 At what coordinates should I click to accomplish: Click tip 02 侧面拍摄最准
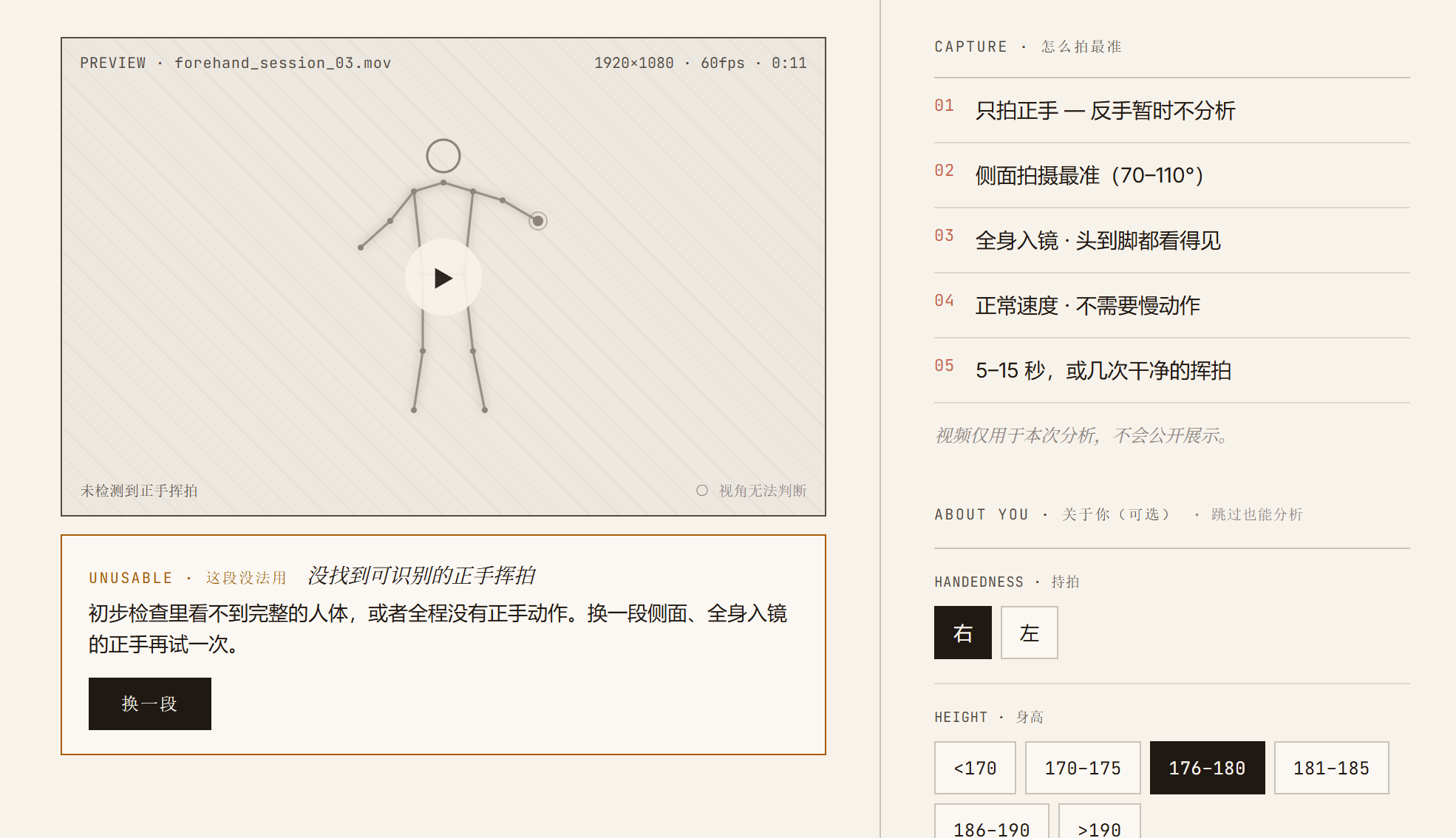click(x=1172, y=175)
